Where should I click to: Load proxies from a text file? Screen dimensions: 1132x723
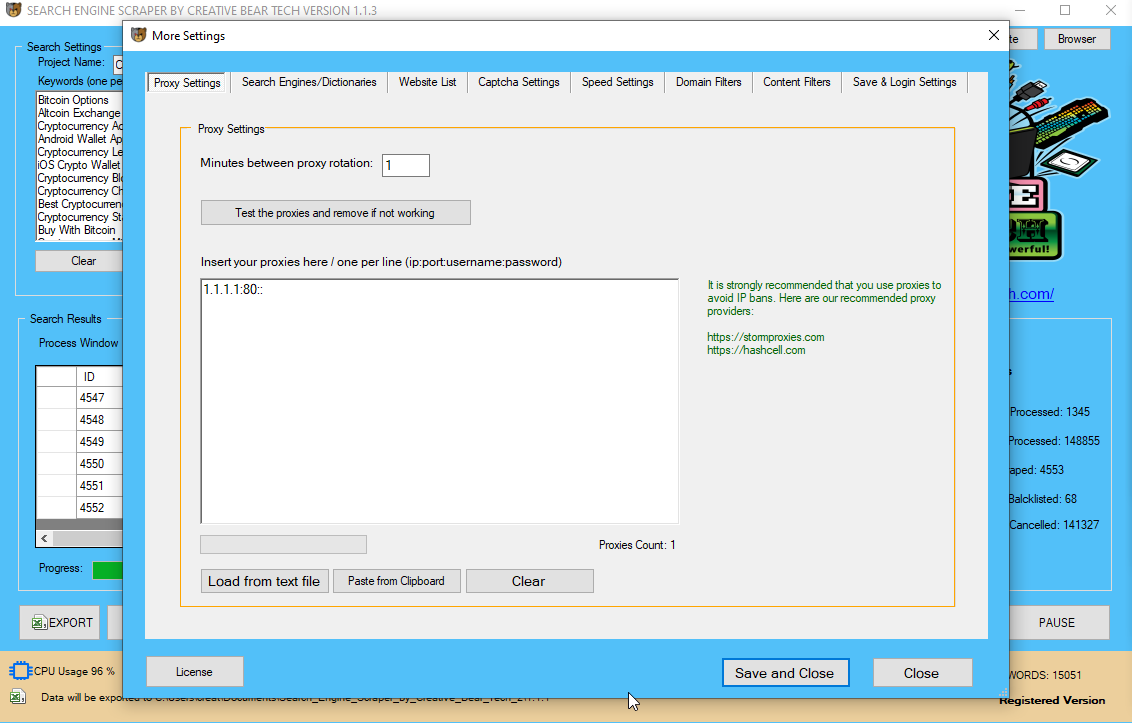click(264, 580)
